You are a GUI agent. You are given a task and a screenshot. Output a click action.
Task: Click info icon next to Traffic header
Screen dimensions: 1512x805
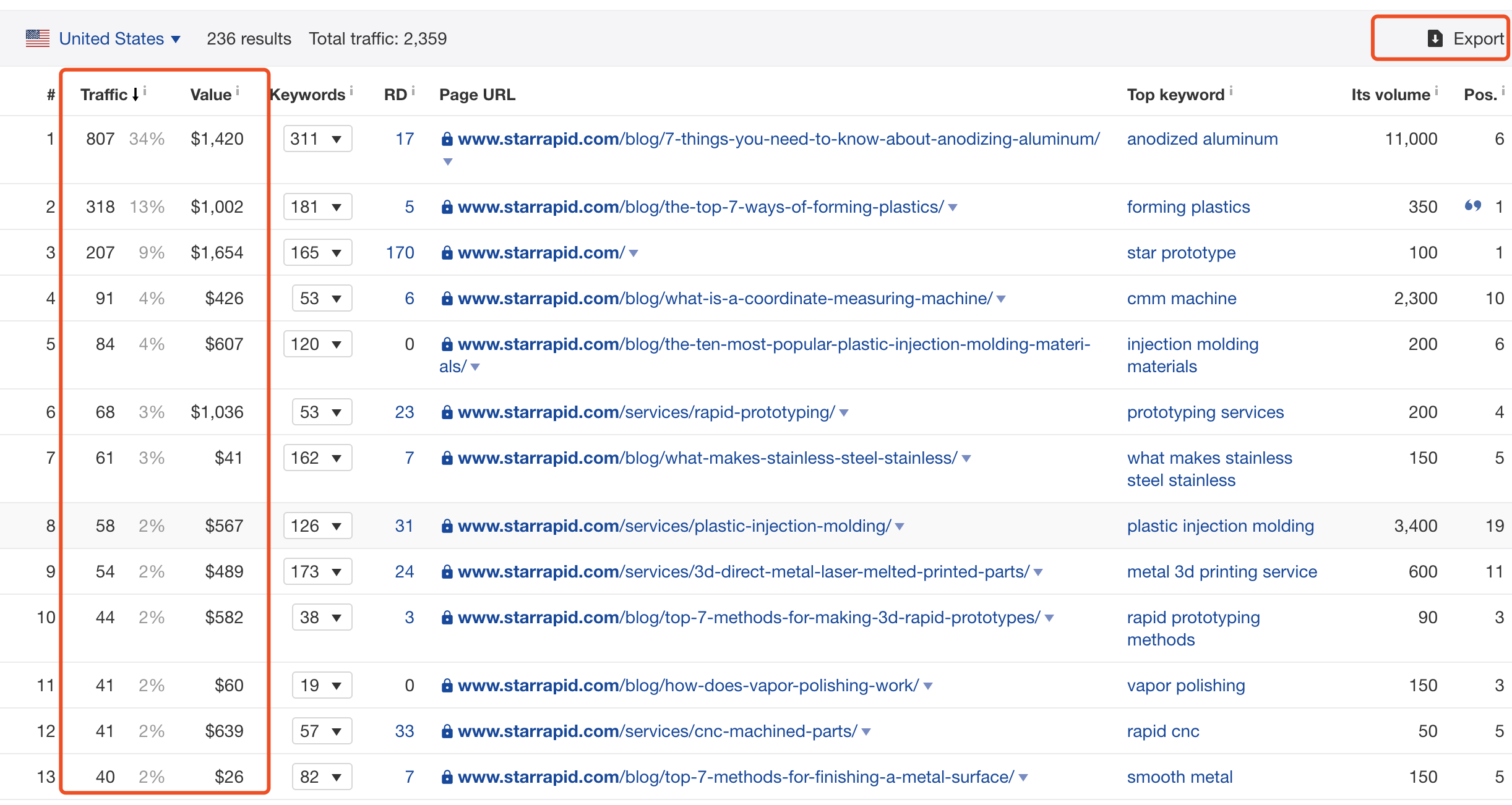[x=145, y=91]
